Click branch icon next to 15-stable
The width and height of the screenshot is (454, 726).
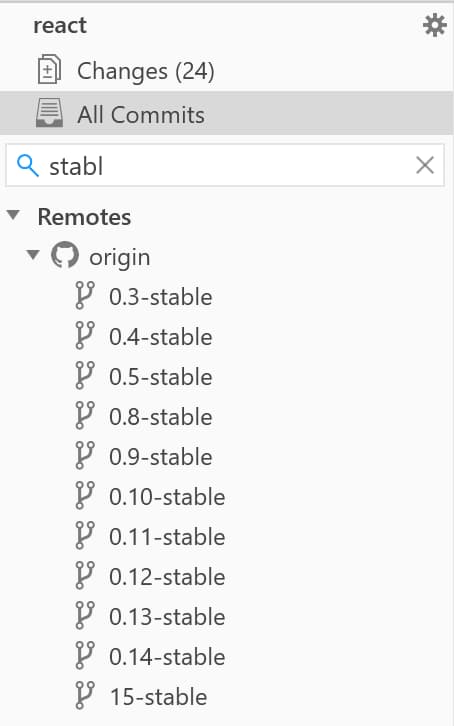[85, 695]
